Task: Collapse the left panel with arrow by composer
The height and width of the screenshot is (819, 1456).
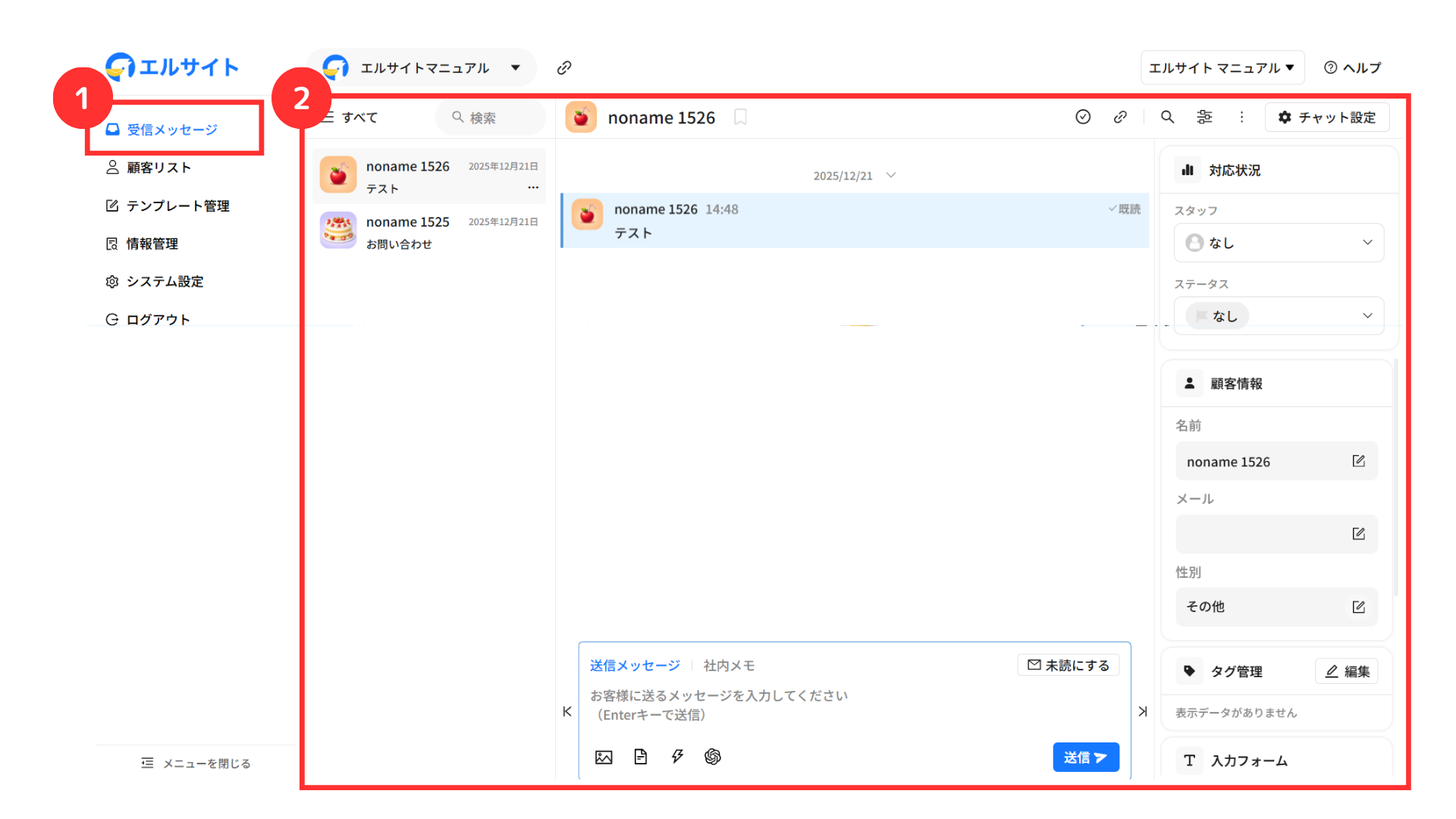Action: tap(567, 711)
